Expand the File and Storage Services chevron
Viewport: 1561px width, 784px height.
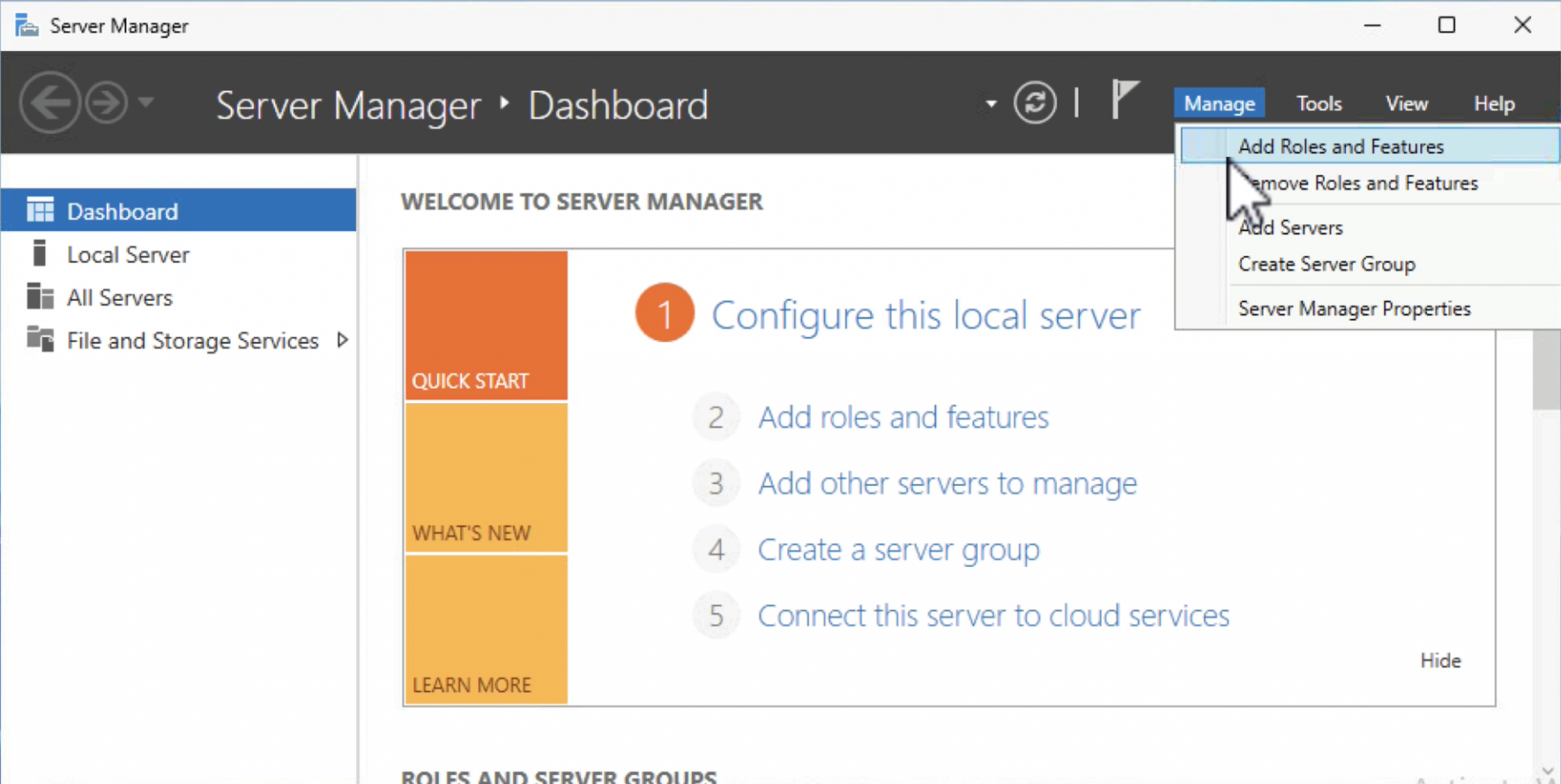coord(343,340)
